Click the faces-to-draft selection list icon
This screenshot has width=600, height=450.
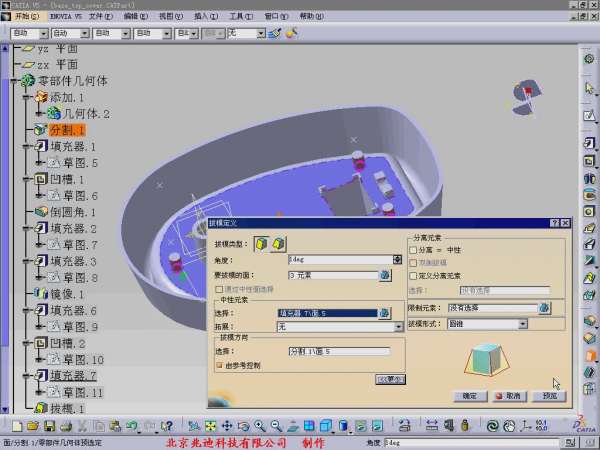click(384, 274)
